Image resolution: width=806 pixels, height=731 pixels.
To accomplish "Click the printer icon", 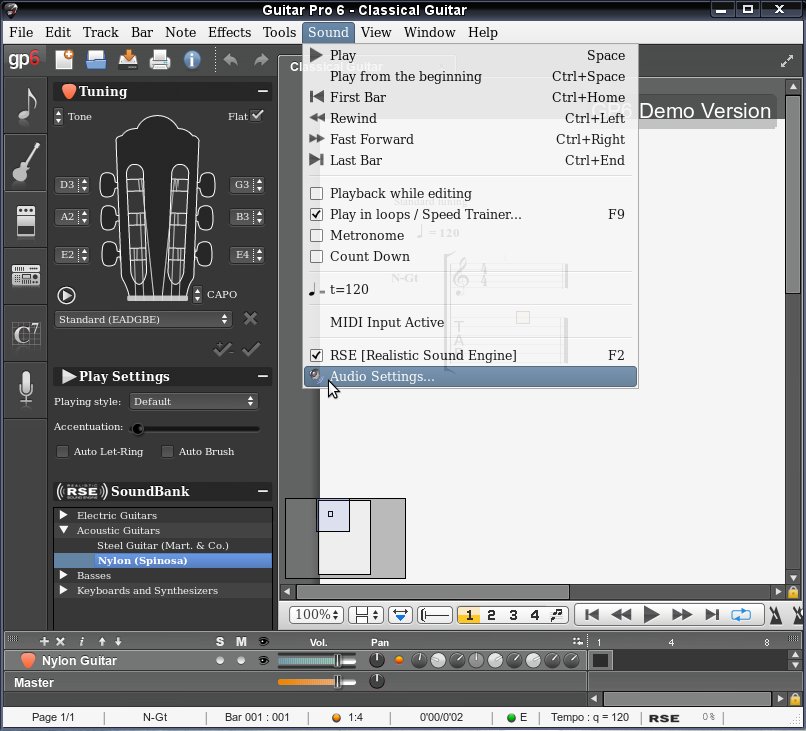I will tap(160, 60).
